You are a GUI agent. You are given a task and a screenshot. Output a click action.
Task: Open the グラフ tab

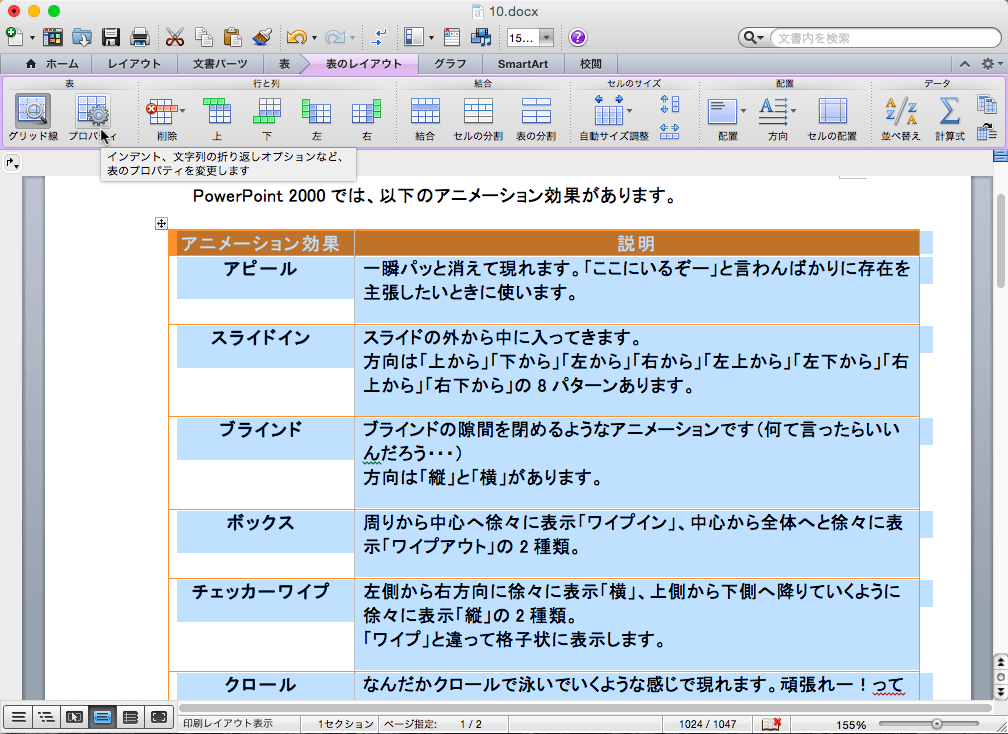(x=450, y=64)
